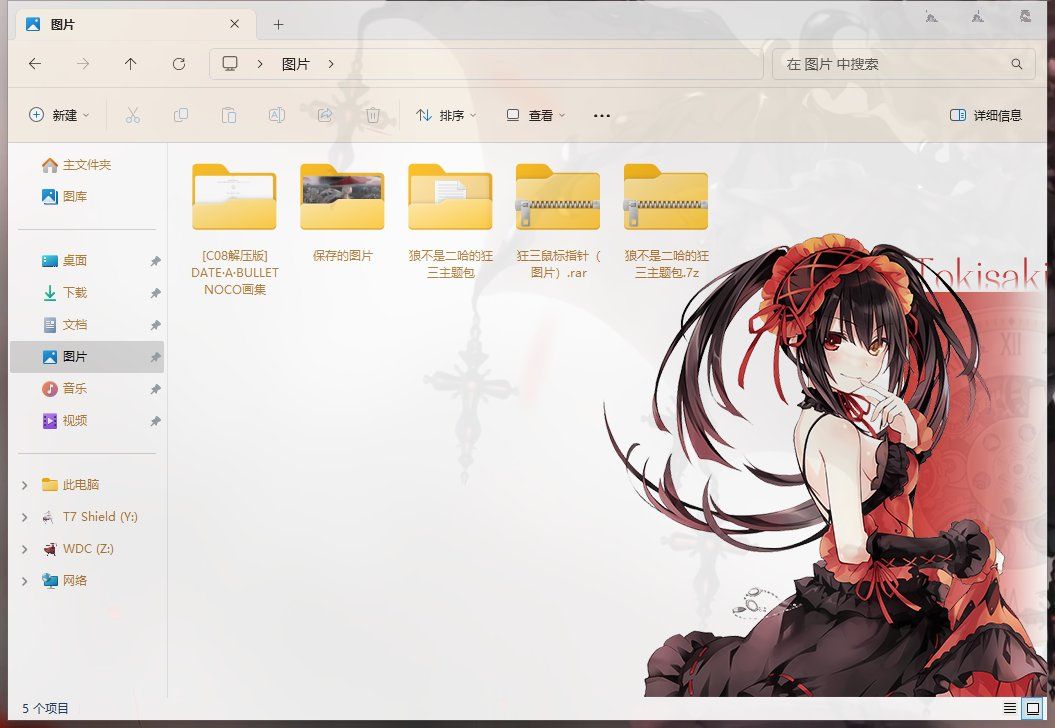Select 图片 in the sidebar
The width and height of the screenshot is (1055, 728).
(87, 357)
